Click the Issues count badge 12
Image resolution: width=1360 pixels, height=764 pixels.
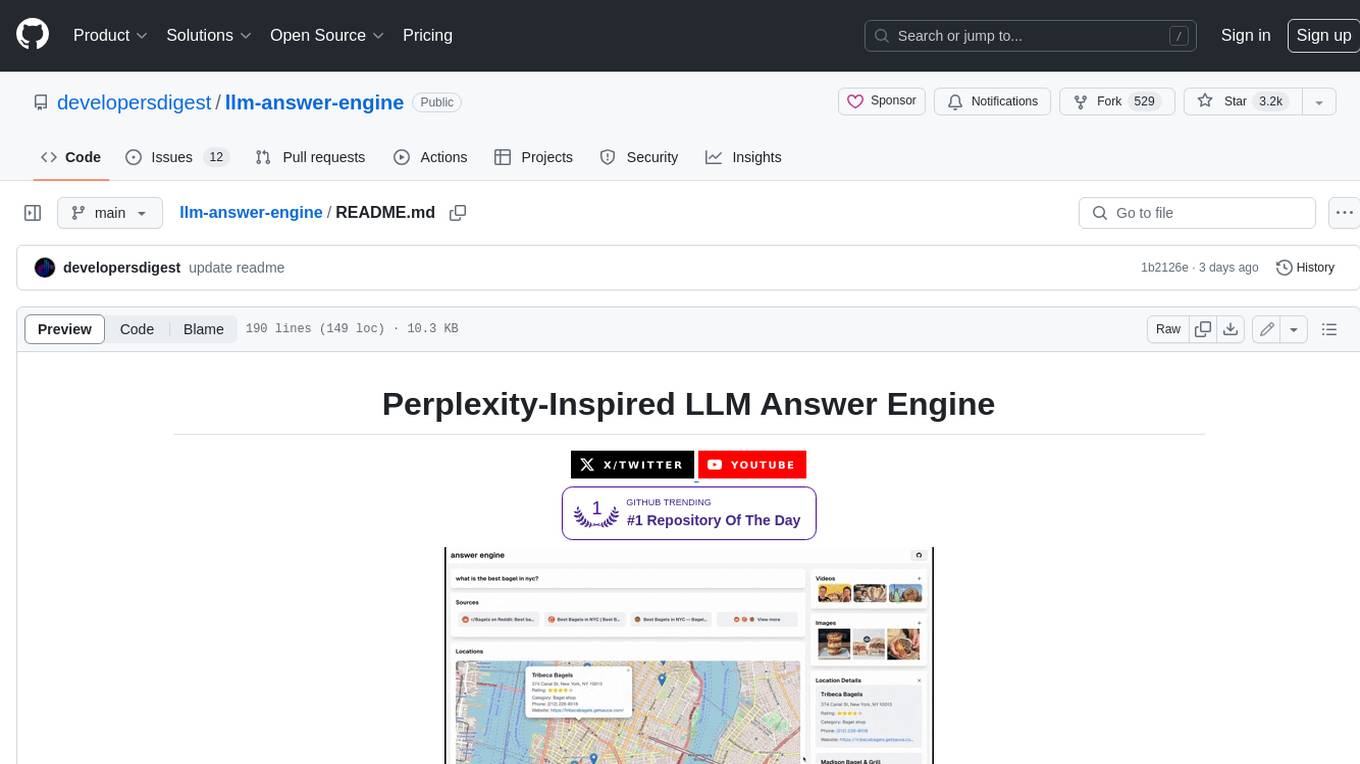[216, 157]
